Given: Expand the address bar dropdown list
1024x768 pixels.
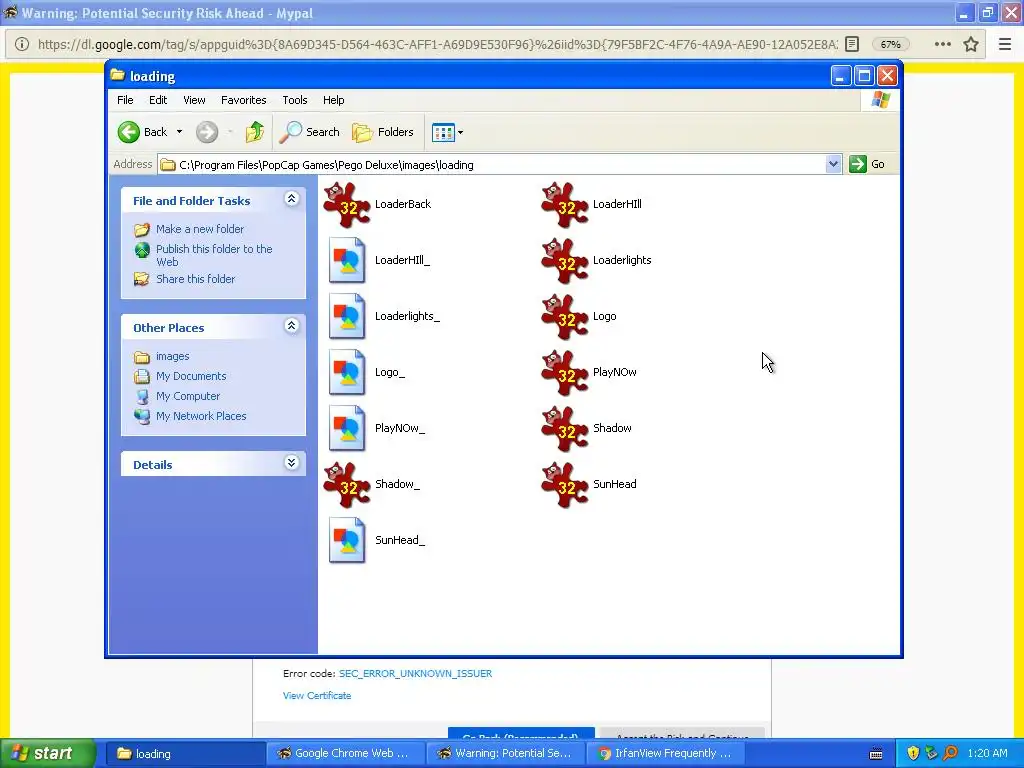Looking at the screenshot, I should (833, 164).
